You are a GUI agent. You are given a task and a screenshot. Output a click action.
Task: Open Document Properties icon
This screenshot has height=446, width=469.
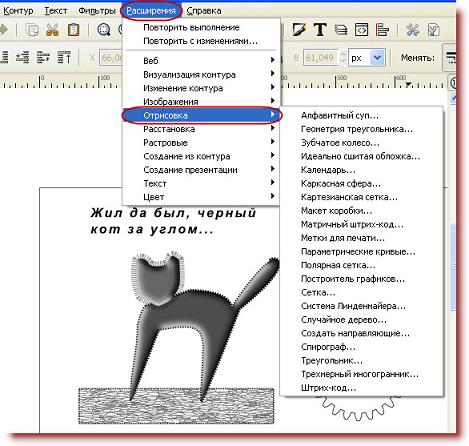[x=433, y=30]
